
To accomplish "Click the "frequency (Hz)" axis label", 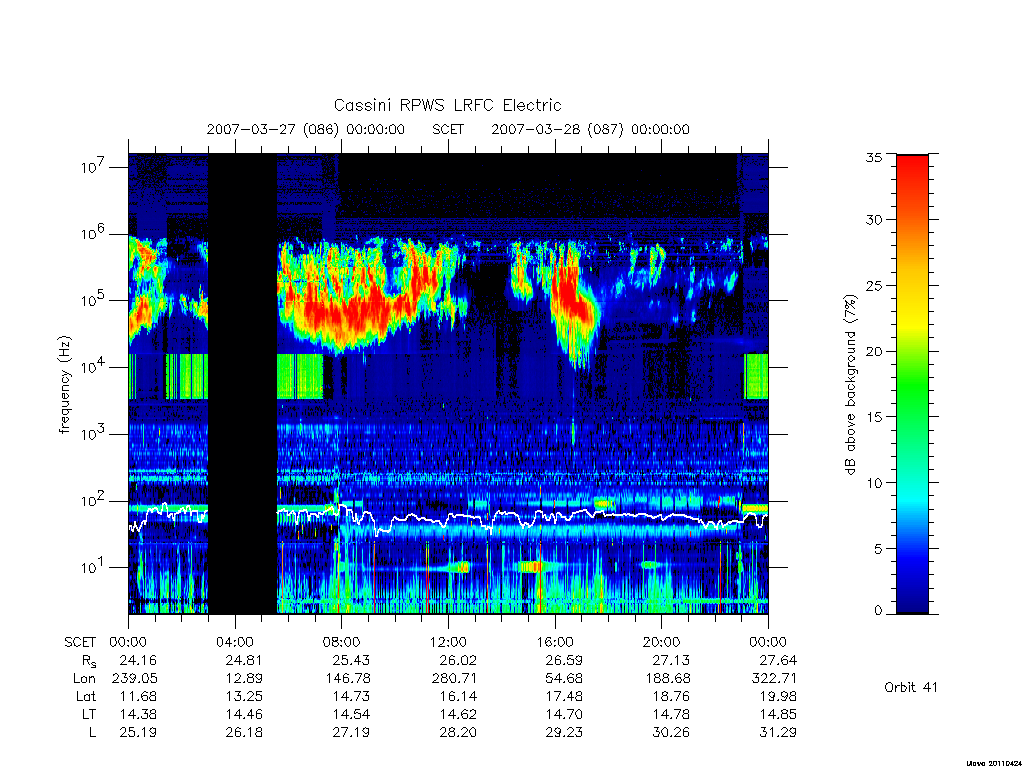I will (64, 385).
